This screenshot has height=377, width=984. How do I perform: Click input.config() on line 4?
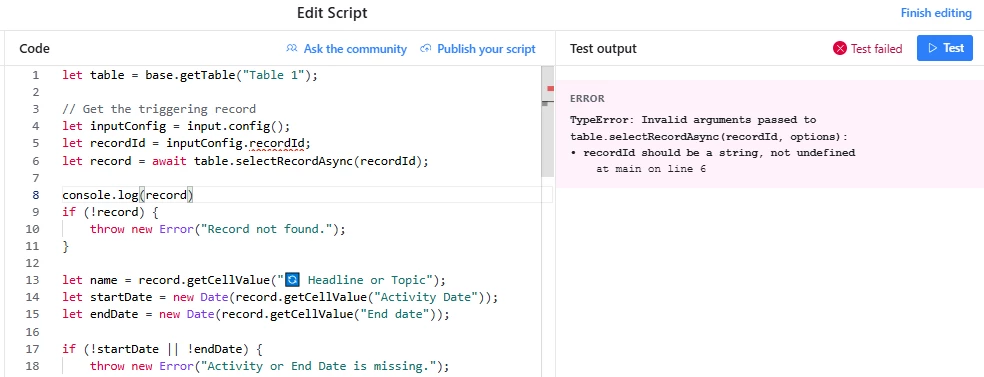238,126
